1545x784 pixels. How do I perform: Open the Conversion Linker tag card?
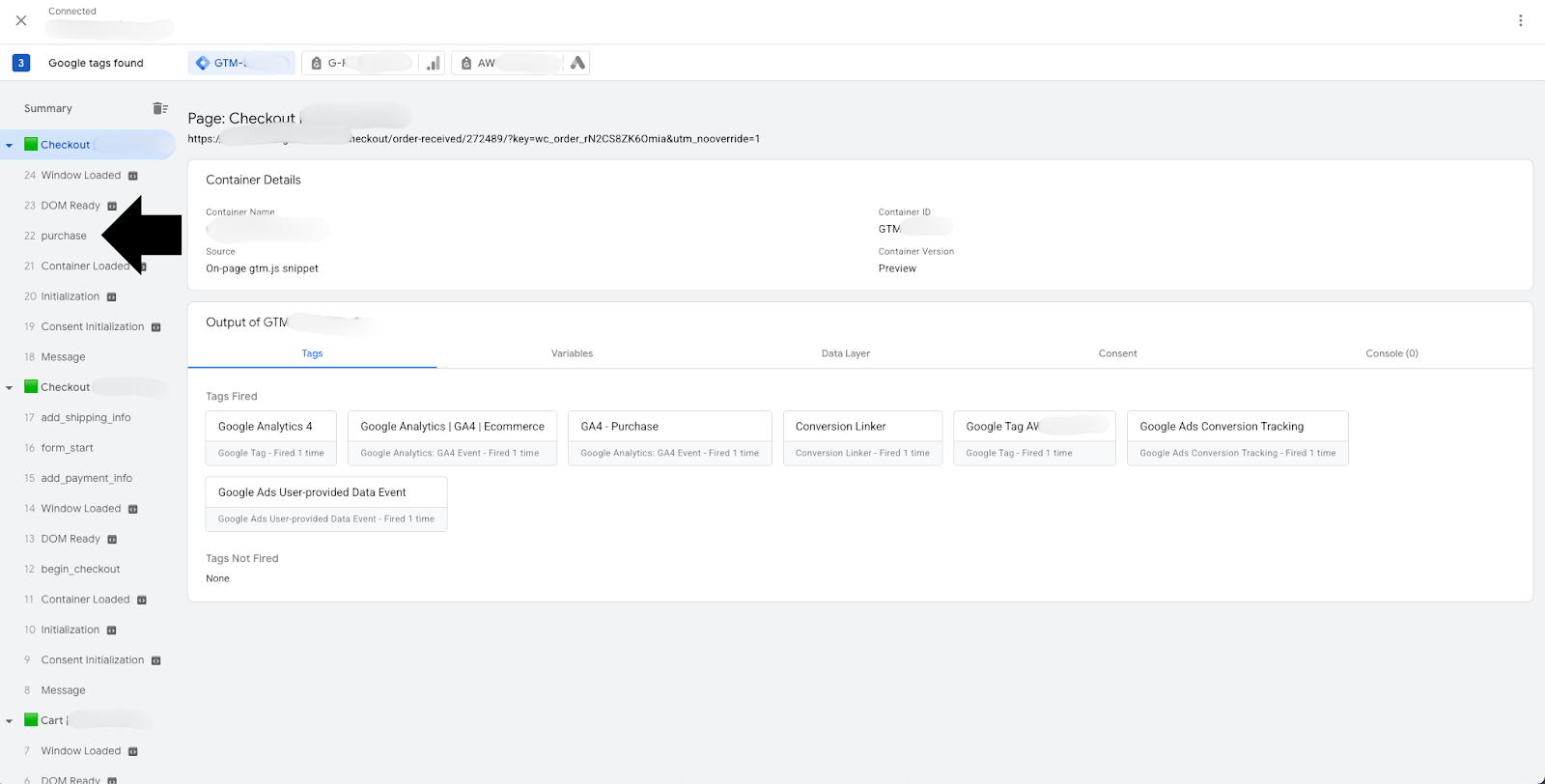click(862, 438)
